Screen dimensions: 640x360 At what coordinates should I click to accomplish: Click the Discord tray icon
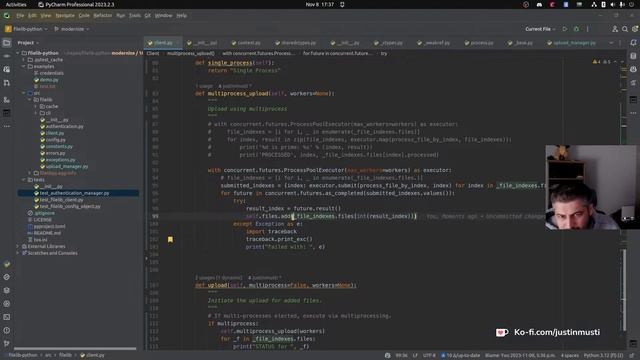coord(539,4)
